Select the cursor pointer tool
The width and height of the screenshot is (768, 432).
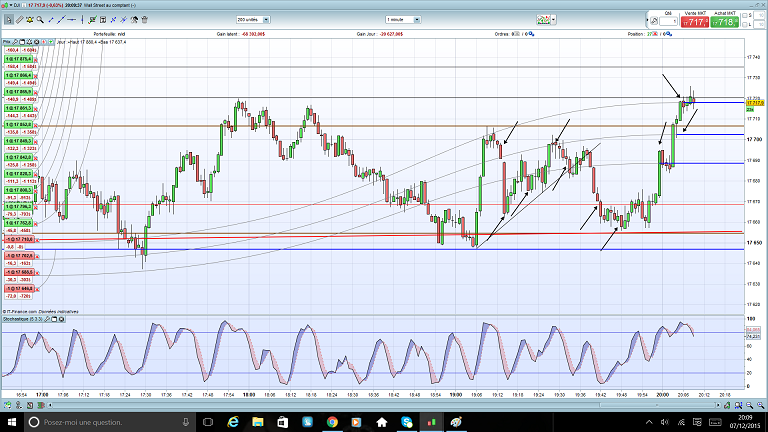(x=9, y=20)
